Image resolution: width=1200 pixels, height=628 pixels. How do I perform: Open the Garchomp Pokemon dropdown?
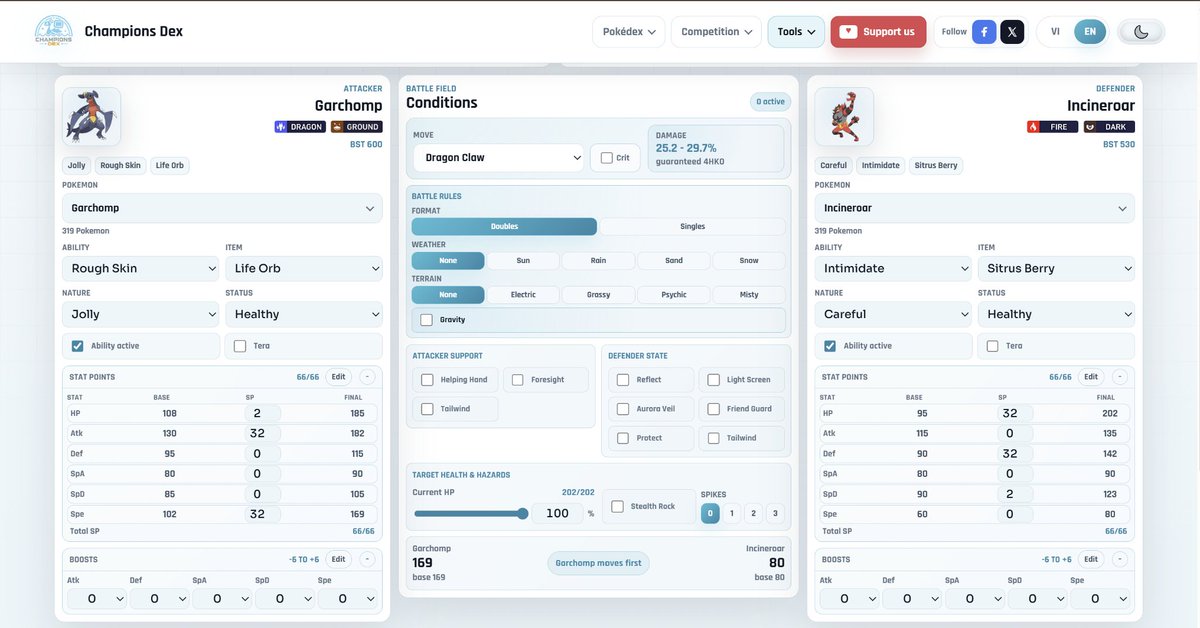click(222, 208)
